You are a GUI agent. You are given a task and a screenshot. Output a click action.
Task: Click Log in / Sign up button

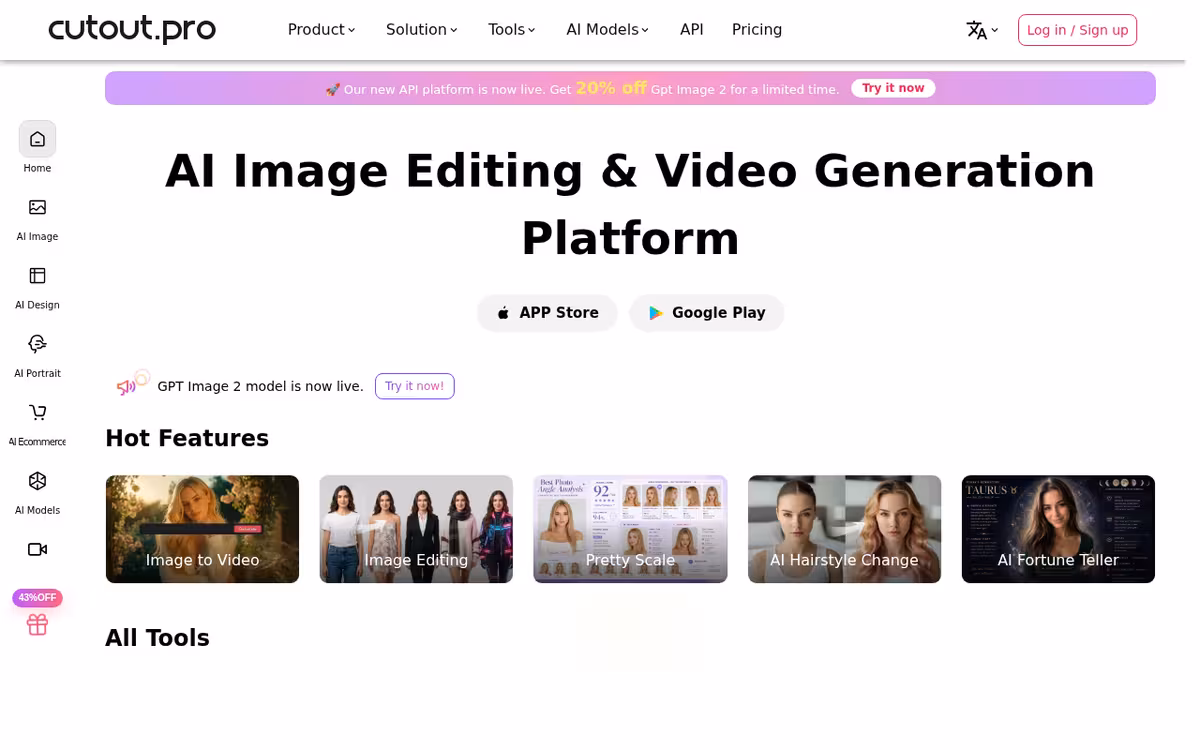coord(1077,30)
